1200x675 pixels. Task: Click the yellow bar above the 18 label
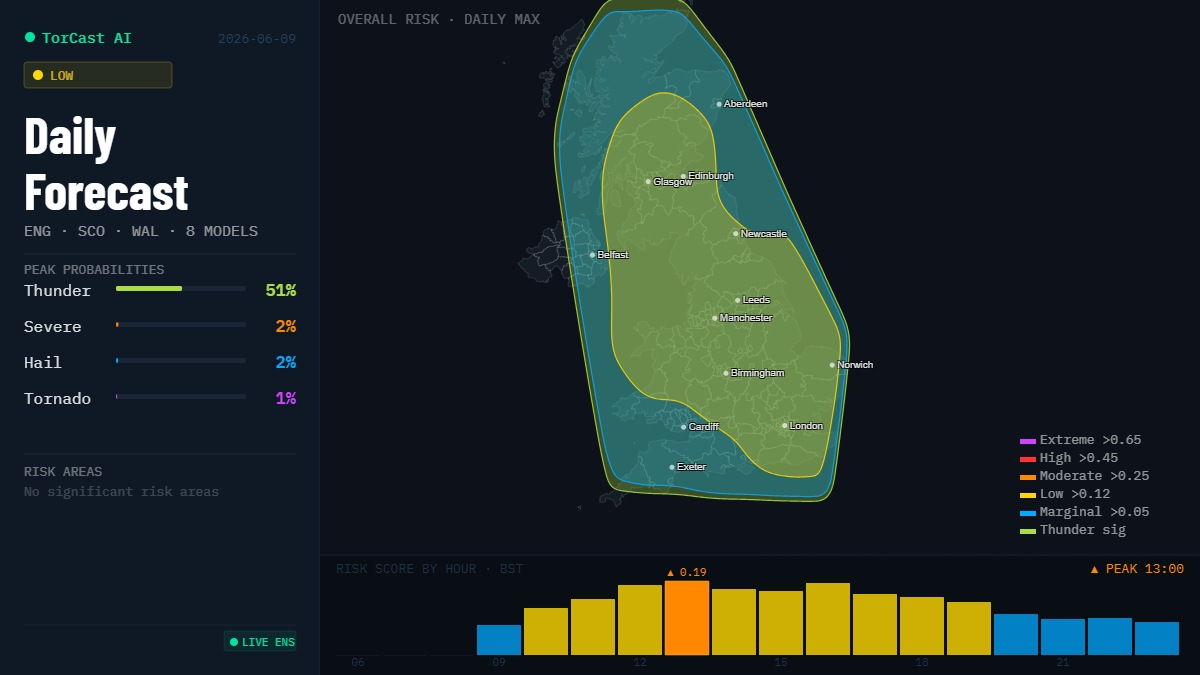point(922,626)
